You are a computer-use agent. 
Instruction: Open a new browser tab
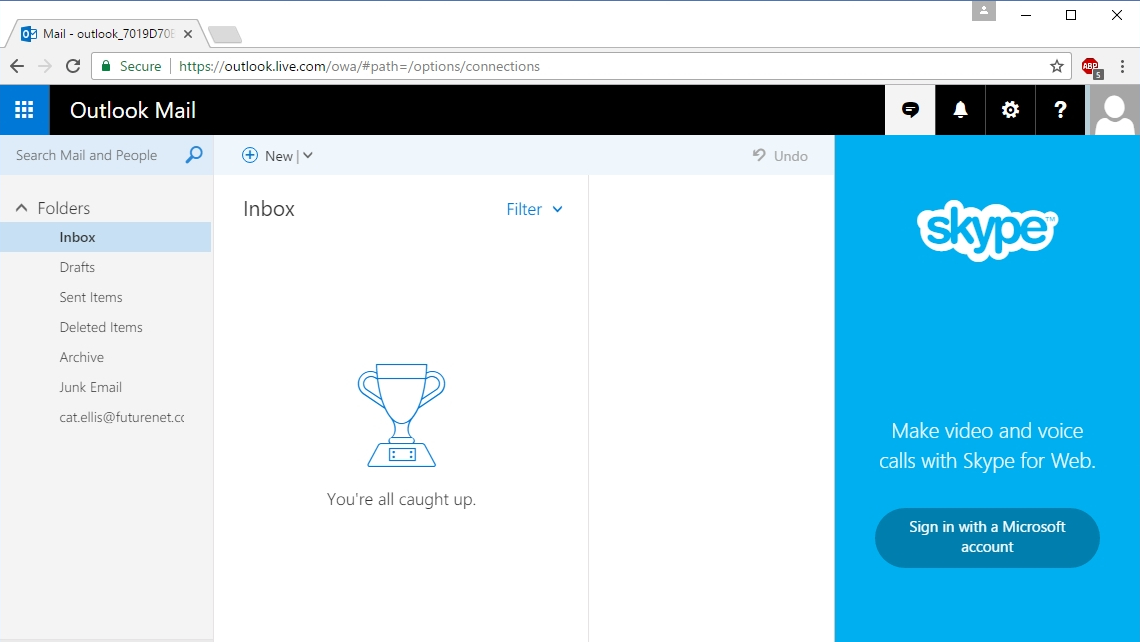225,34
